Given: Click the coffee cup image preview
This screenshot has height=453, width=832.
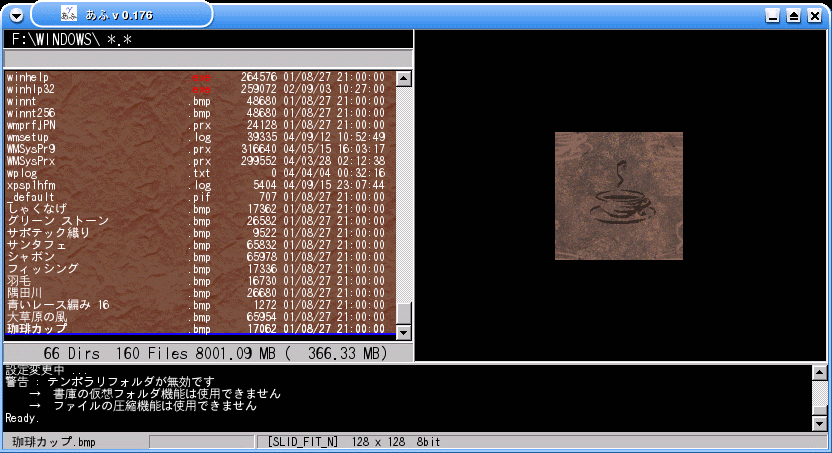Looking at the screenshot, I should pyautogui.click(x=619, y=196).
